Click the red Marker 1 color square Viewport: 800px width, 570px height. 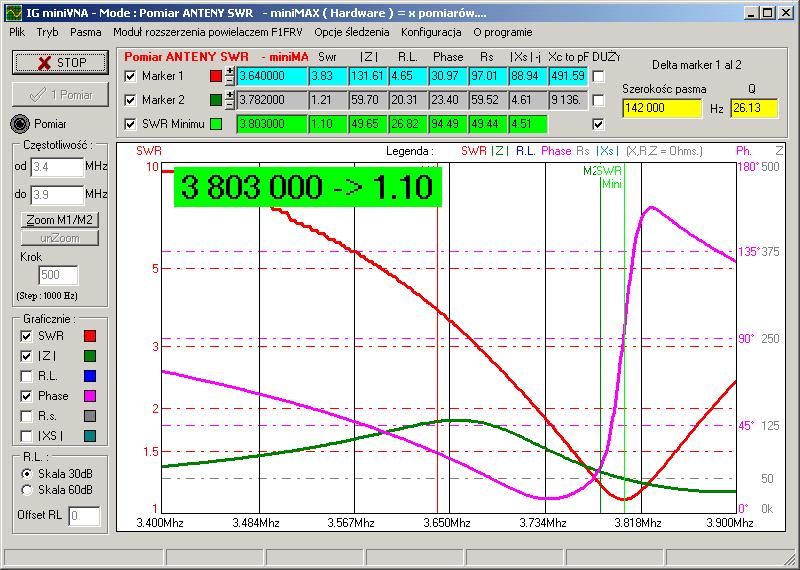[216, 76]
